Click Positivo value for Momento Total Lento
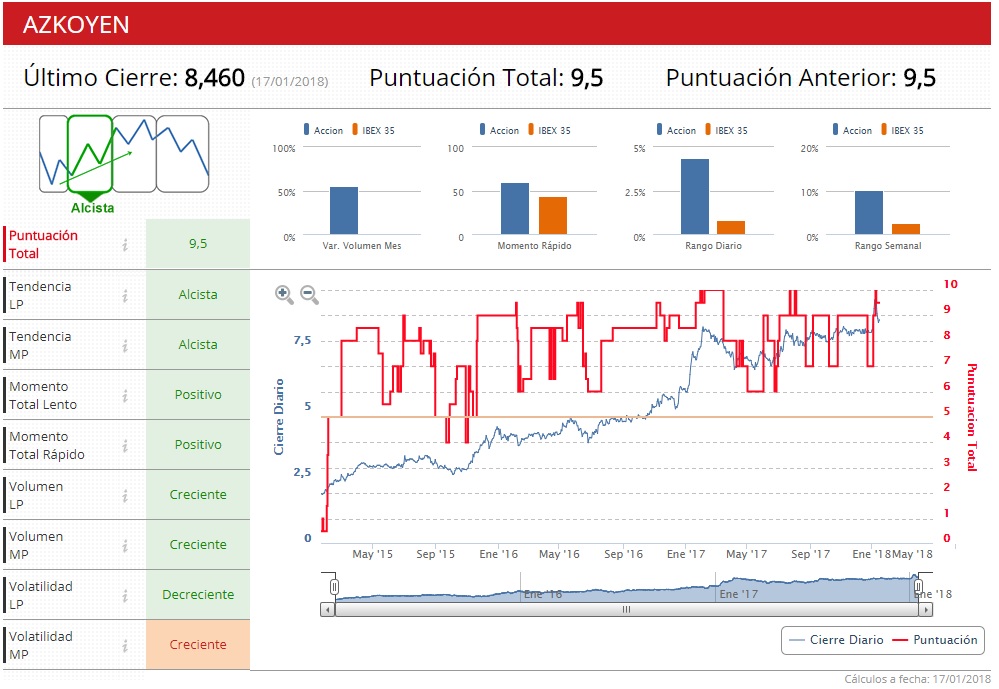Image resolution: width=999 pixels, height=689 pixels. [x=198, y=395]
